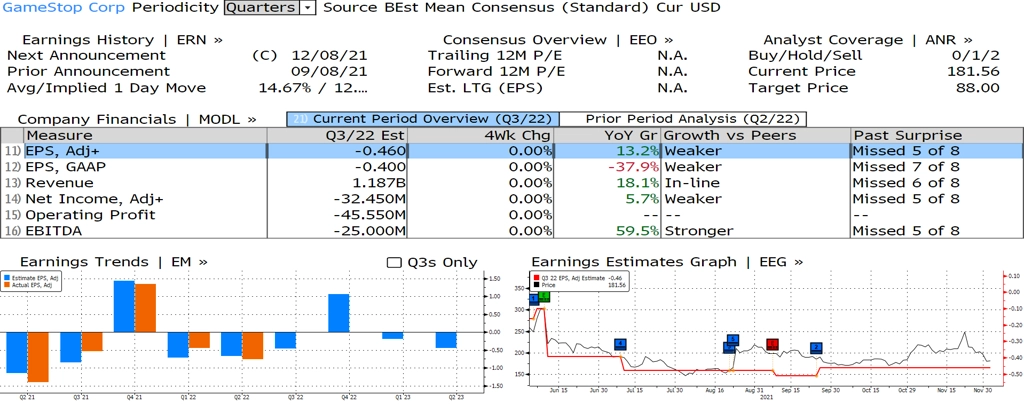Open Earnings History ERN link
This screenshot has height=404, width=1024.
click(x=122, y=40)
